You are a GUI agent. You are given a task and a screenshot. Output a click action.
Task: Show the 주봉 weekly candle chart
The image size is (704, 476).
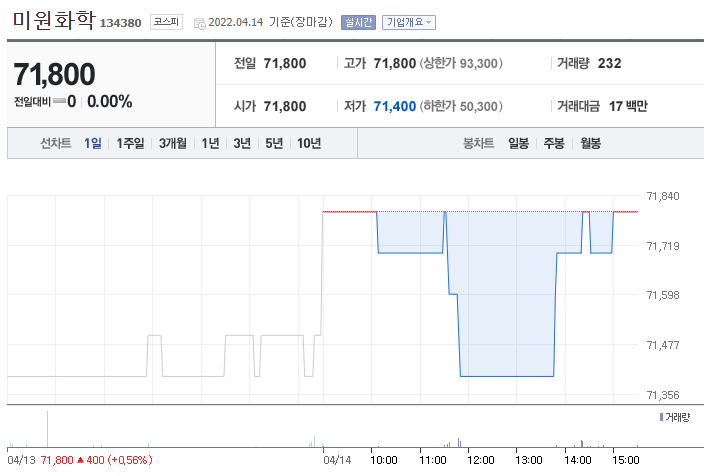[554, 143]
